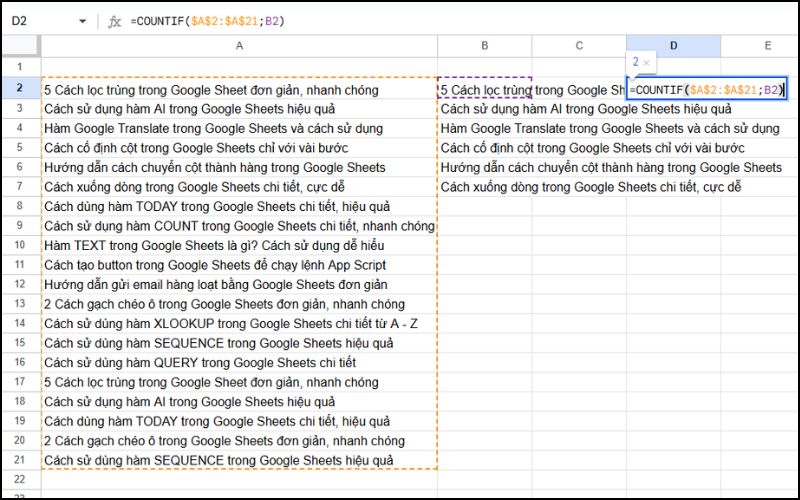The image size is (800, 500).
Task: Select column C header
Action: pyautogui.click(x=579, y=46)
